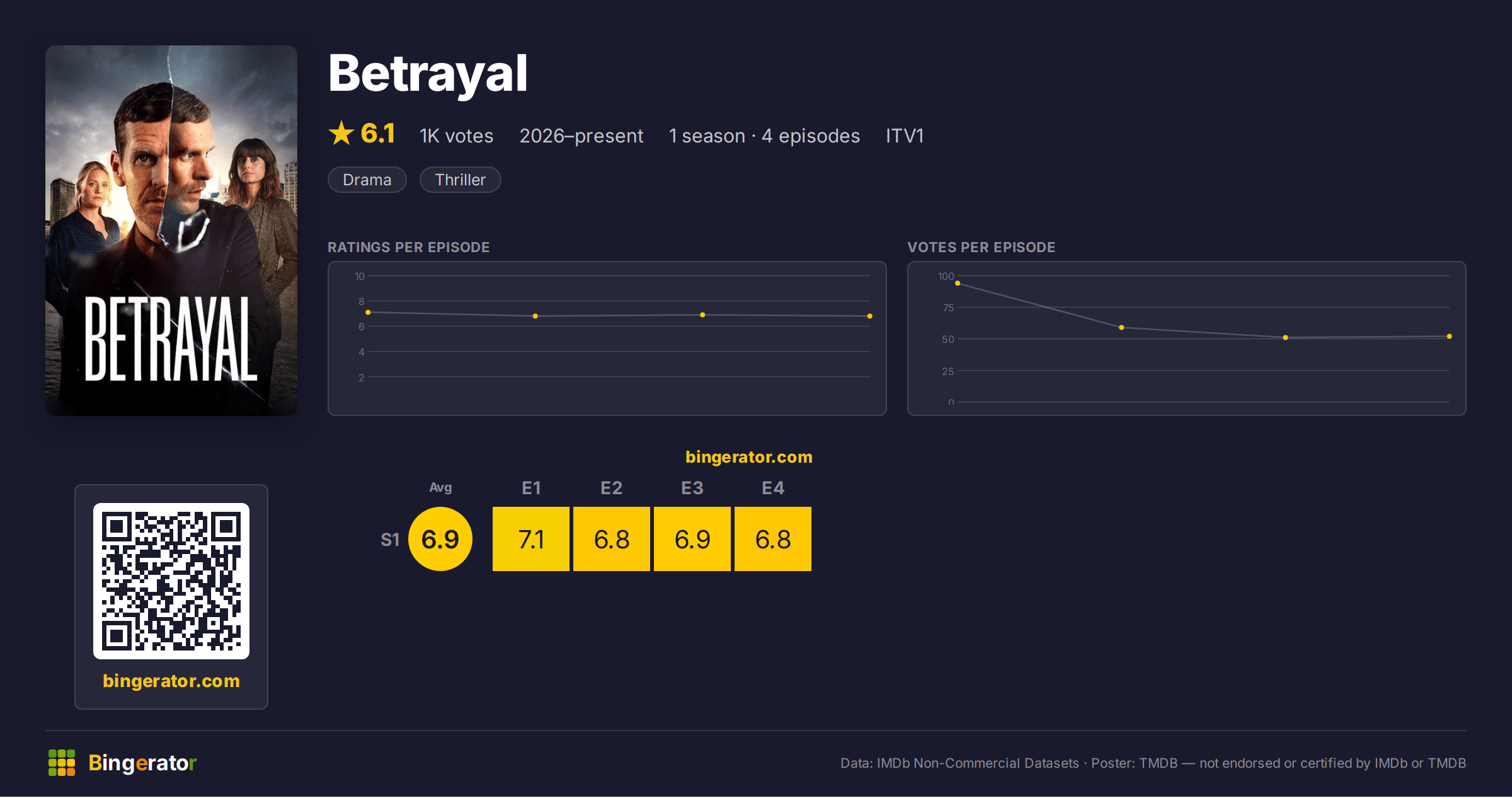1512x798 pixels.
Task: Open bingerator.com link above episode grid
Action: [749, 457]
